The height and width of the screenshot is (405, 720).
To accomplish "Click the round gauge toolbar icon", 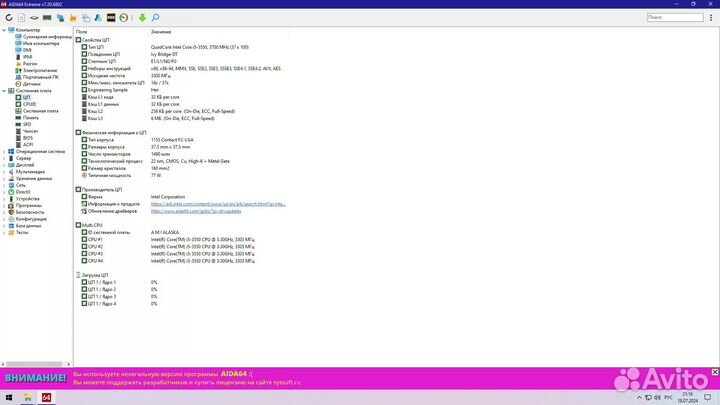I will pos(124,17).
